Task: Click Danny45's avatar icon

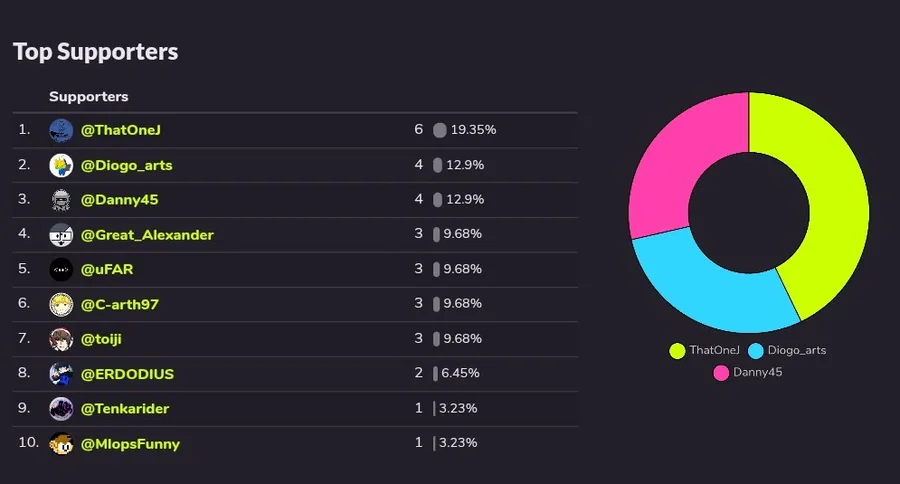Action: [61, 200]
